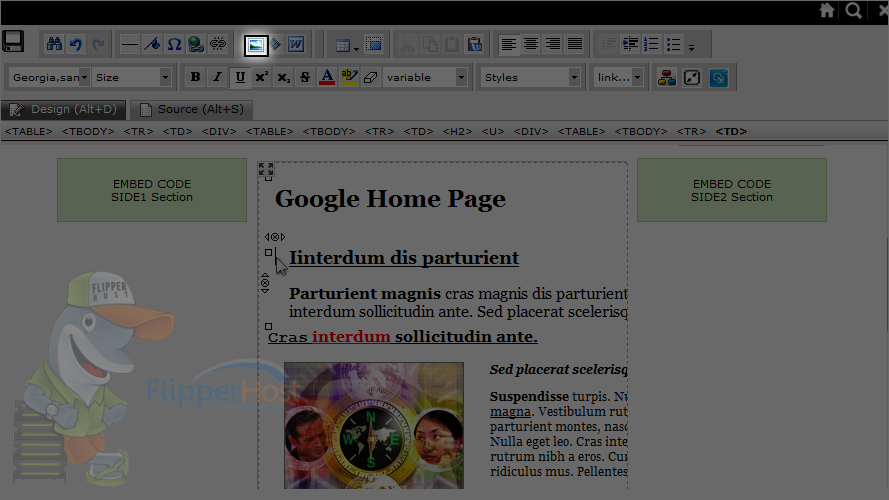This screenshot has height=500, width=889.
Task: Toggle Italic formatting
Action: tap(217, 77)
